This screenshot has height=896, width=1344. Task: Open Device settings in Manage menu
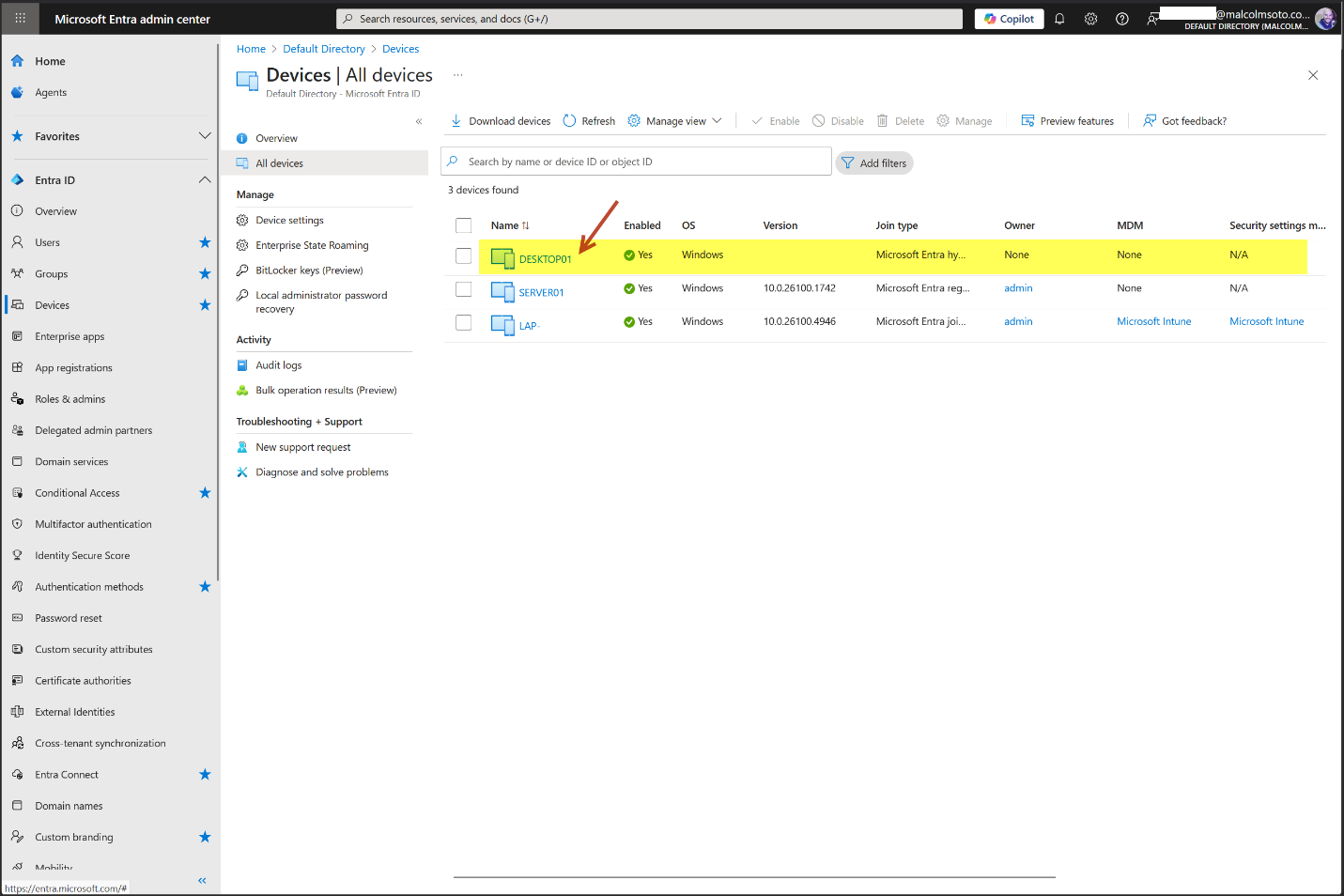[x=289, y=221]
